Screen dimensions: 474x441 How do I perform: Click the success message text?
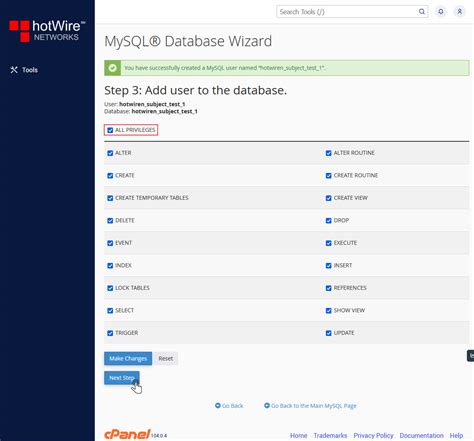pos(225,68)
